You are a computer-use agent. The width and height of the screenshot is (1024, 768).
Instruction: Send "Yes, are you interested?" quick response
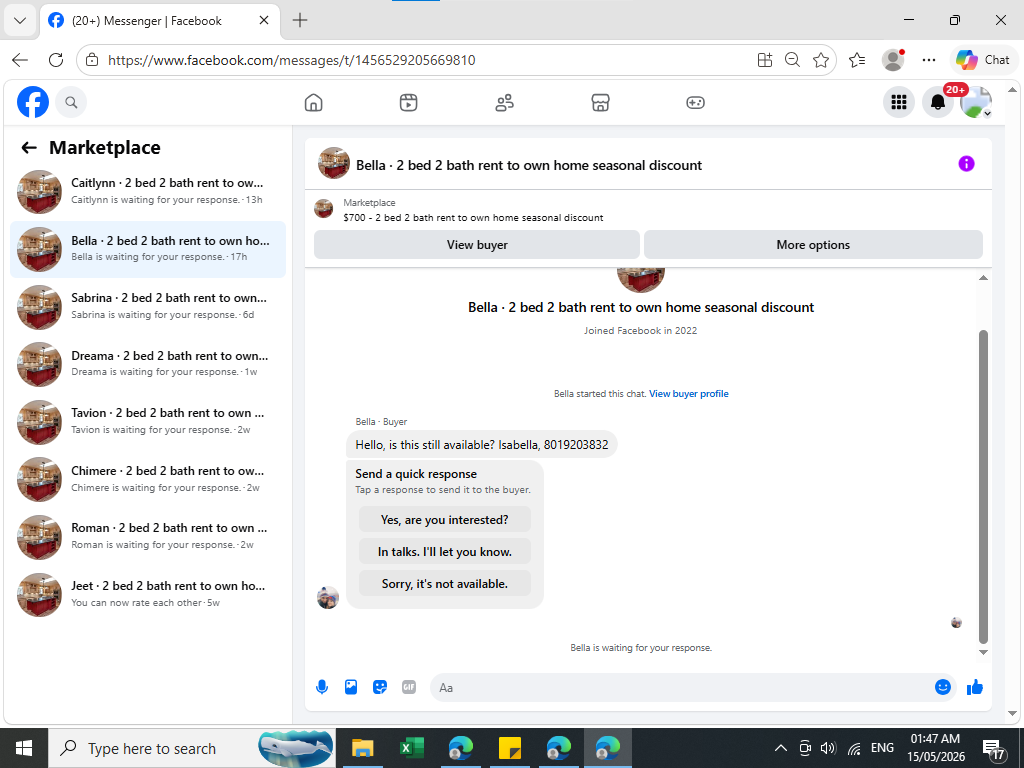click(445, 520)
